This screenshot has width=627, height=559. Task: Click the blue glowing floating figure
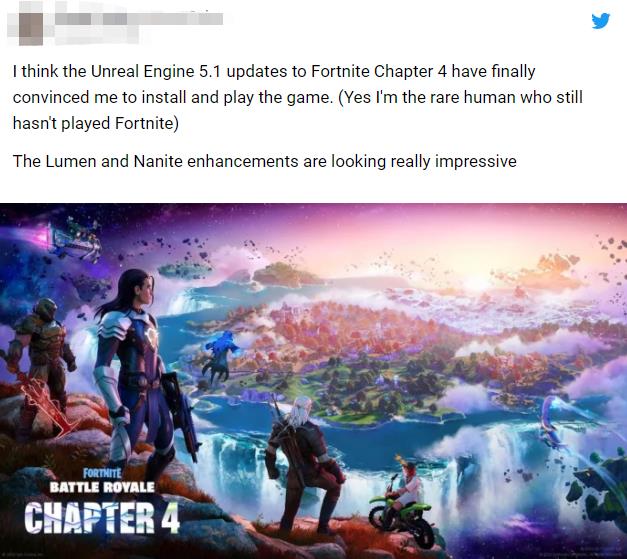[220, 356]
